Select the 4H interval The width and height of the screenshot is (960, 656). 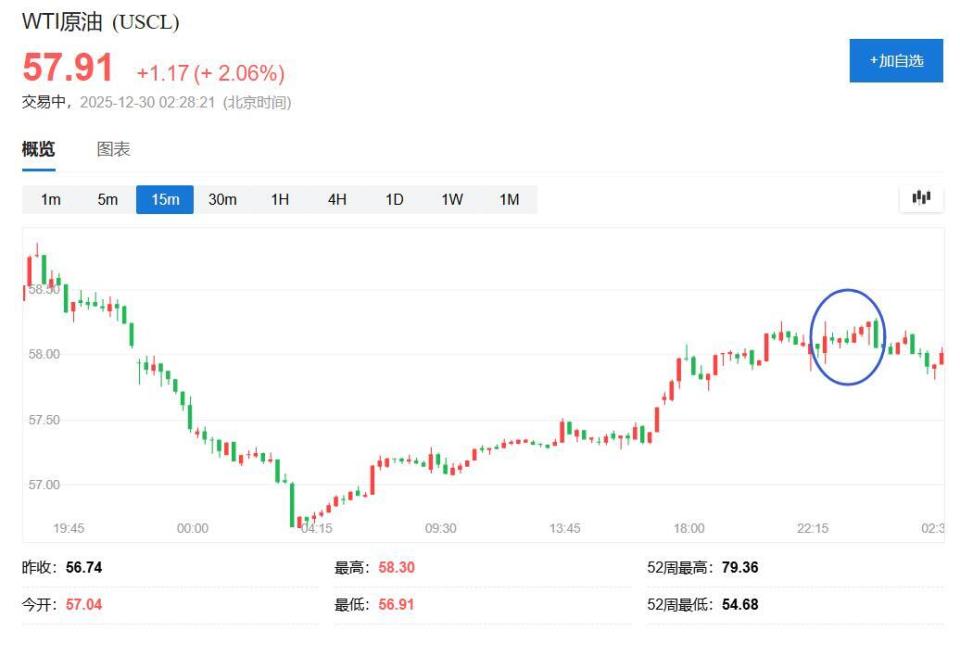(x=336, y=199)
